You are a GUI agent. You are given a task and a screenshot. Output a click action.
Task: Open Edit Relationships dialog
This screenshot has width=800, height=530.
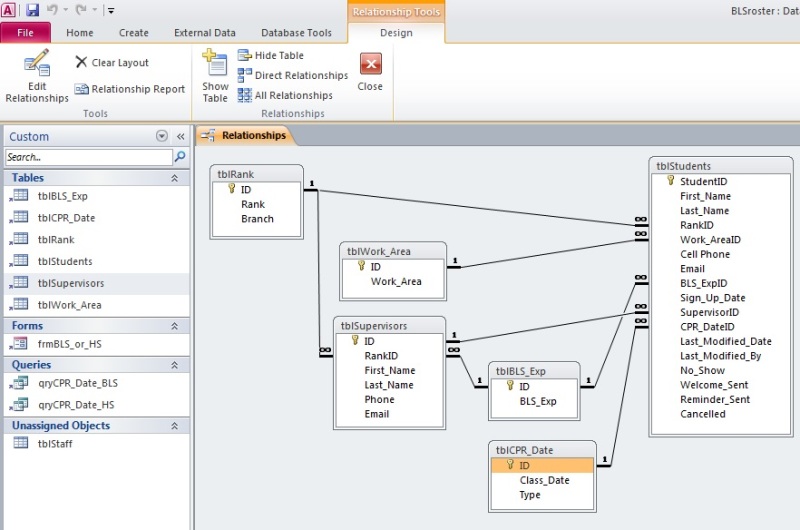(37, 77)
